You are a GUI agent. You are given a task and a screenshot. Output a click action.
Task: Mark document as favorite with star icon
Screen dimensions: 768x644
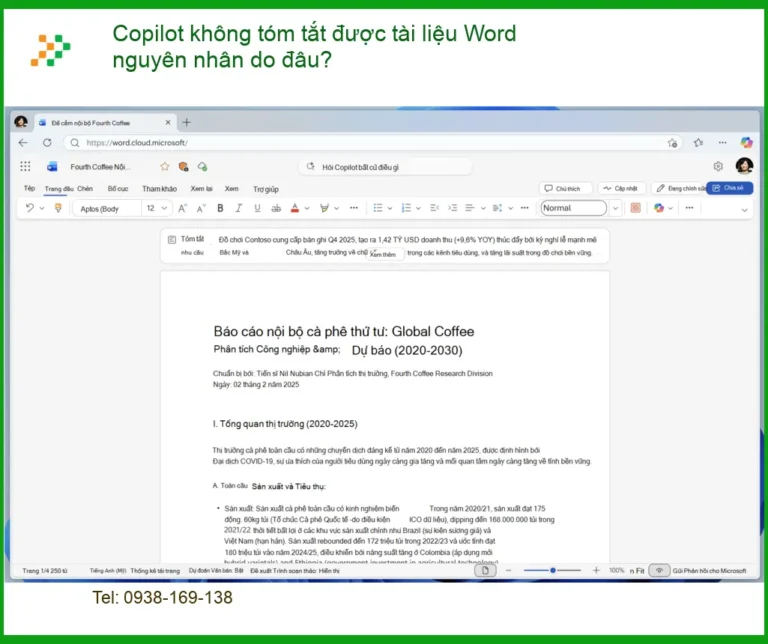[x=165, y=167]
